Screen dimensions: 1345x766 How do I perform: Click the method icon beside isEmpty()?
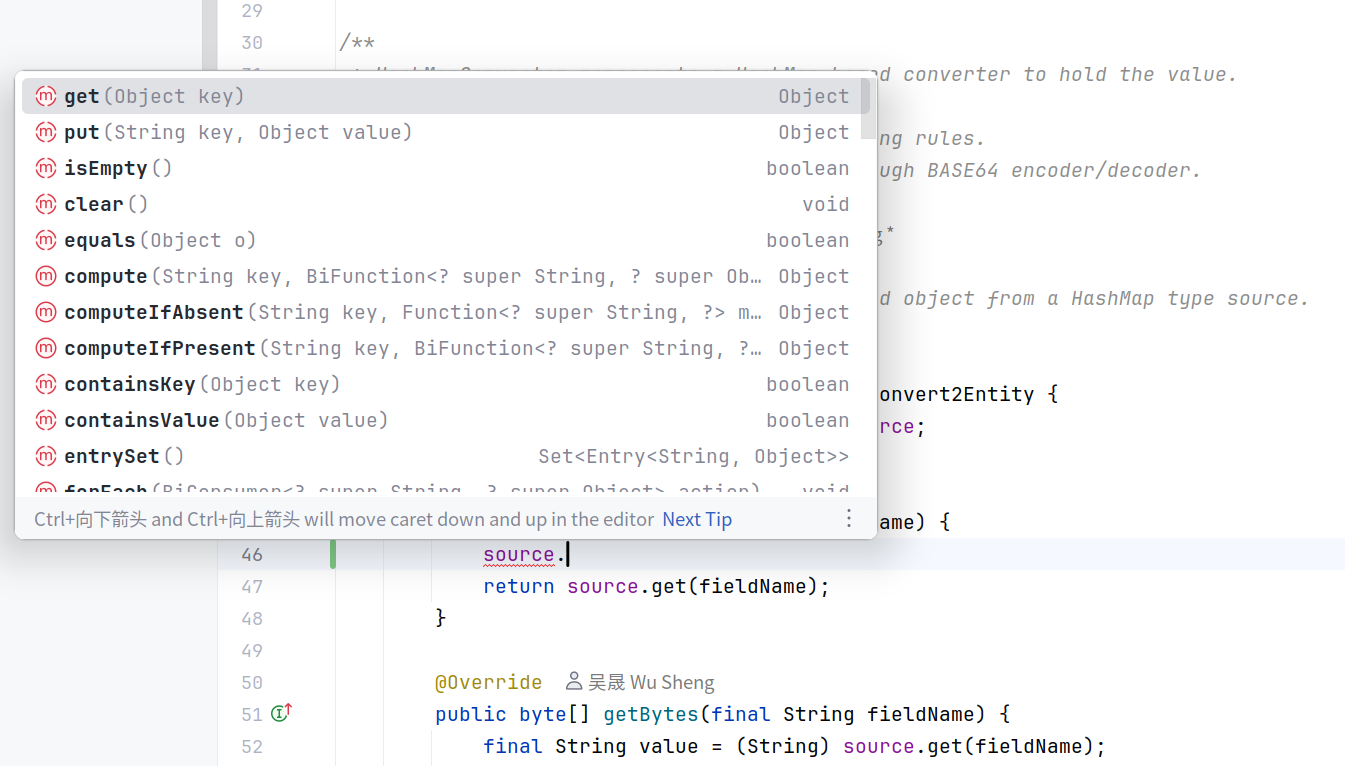click(x=45, y=169)
